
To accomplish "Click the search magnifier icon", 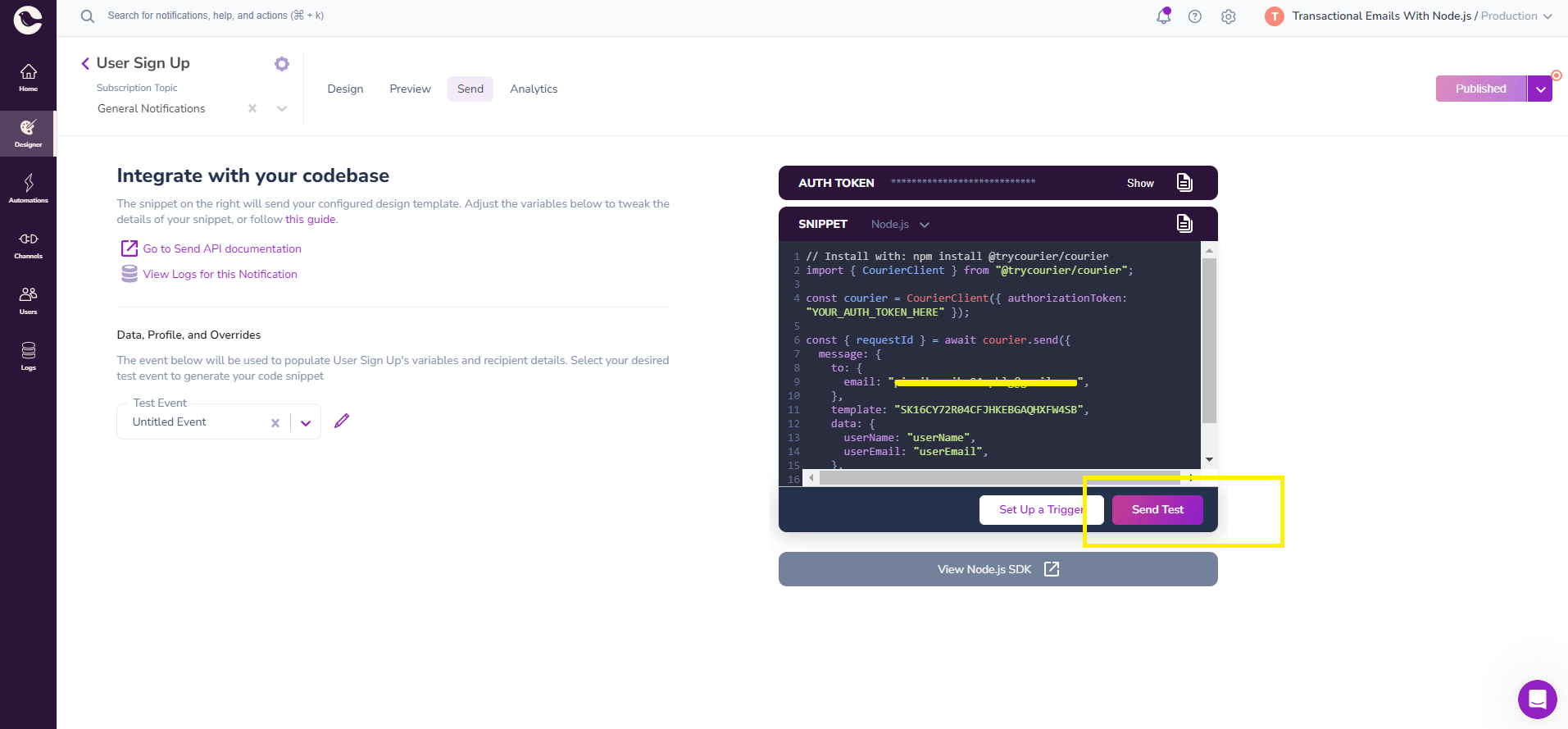I will [x=88, y=16].
